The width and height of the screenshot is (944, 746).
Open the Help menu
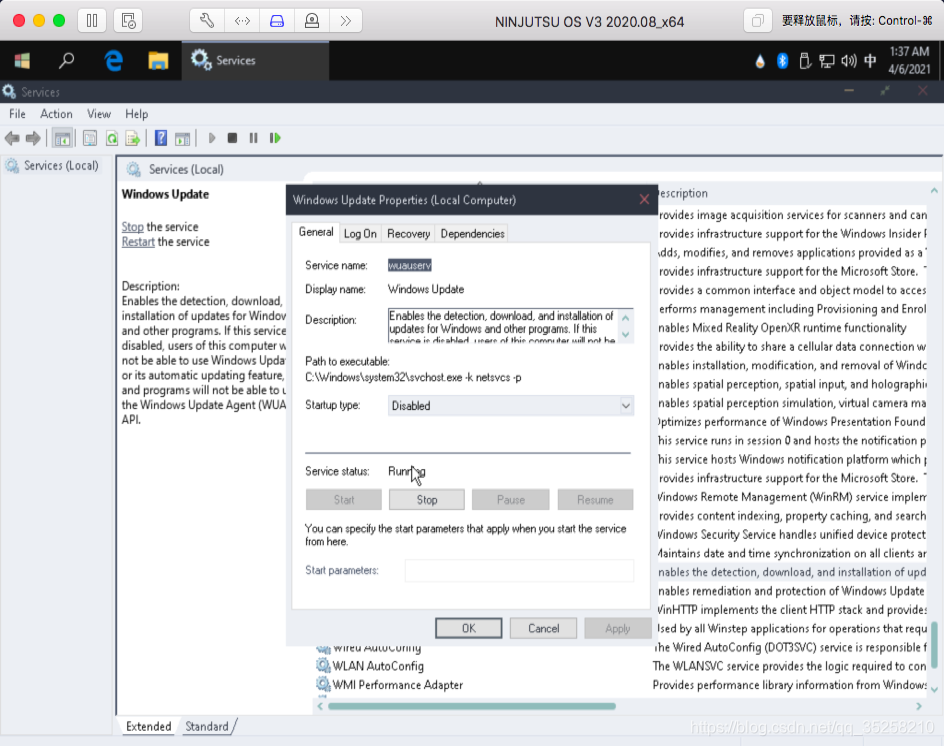pos(137,114)
